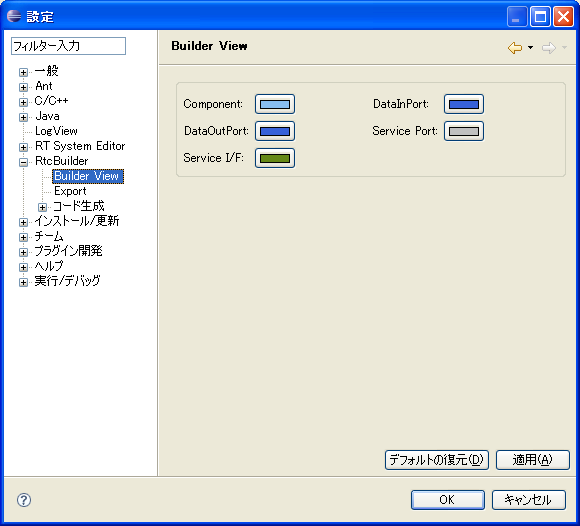This screenshot has height=526, width=580.
Task: Select the Export preferences page
Action: (x=70, y=191)
